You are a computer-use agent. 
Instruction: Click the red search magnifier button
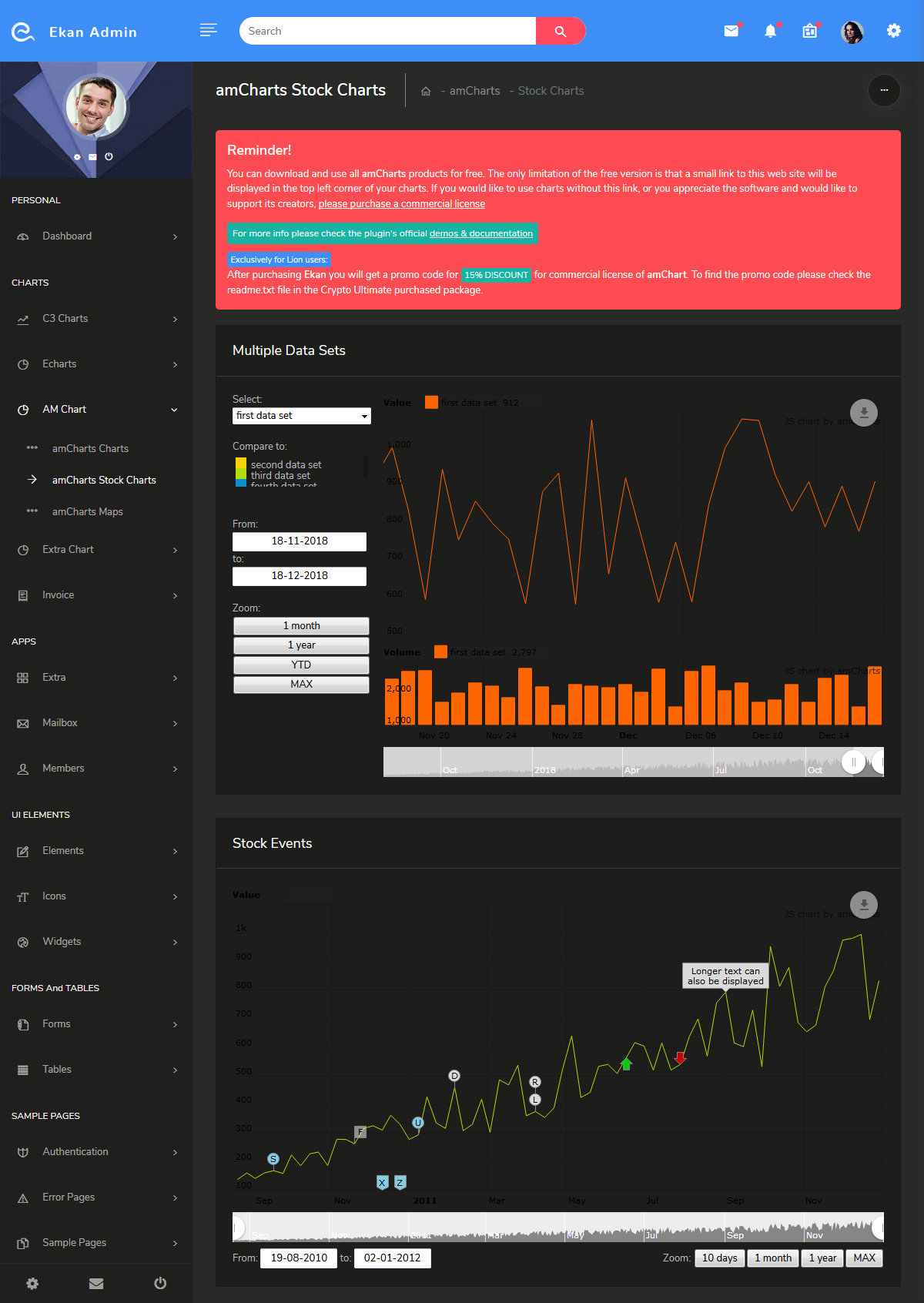tap(561, 31)
